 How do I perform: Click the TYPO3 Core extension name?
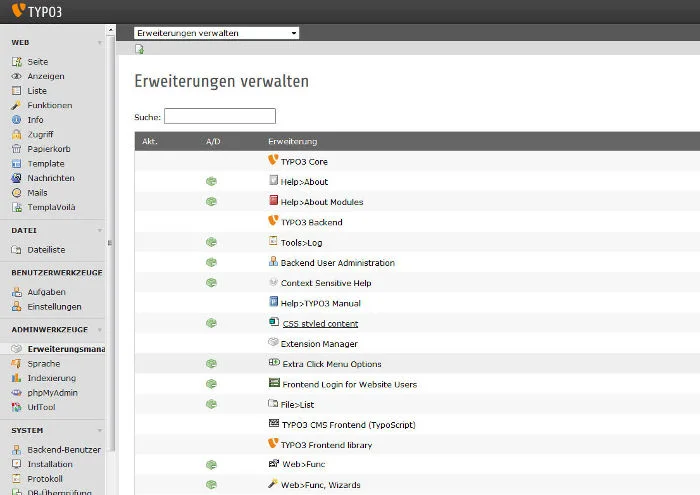pyautogui.click(x=304, y=162)
